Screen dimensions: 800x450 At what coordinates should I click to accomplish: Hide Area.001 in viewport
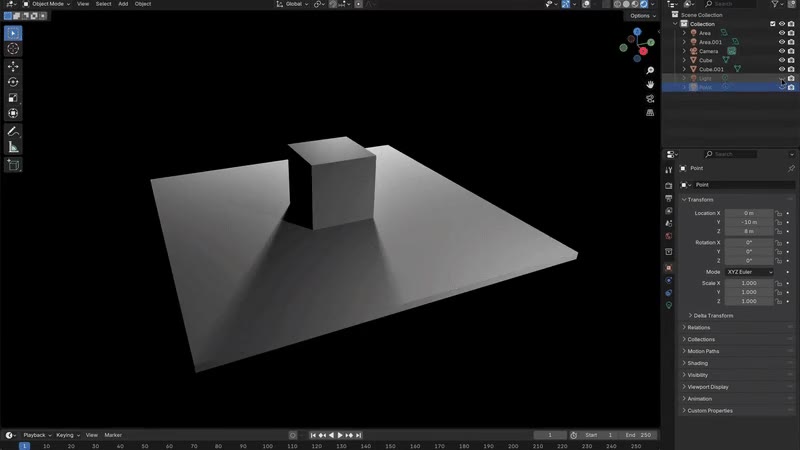[x=782, y=42]
